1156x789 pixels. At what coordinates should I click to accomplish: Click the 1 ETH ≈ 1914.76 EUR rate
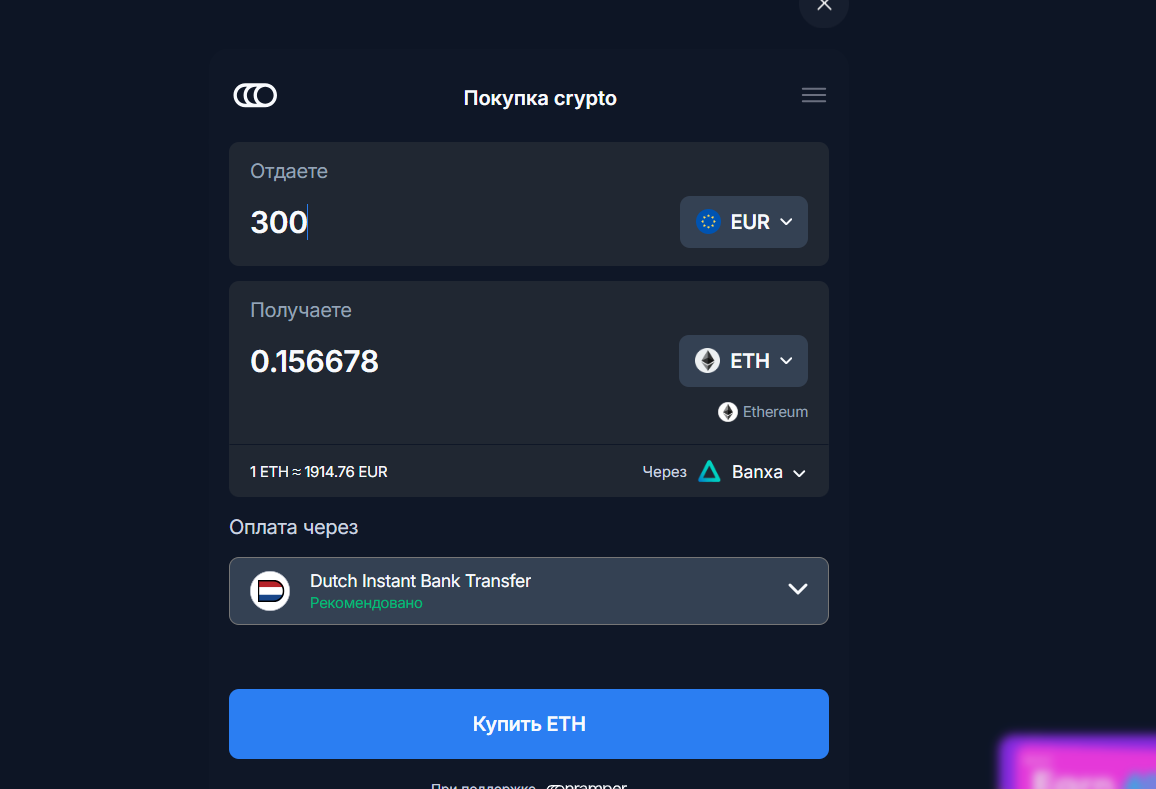(x=318, y=472)
